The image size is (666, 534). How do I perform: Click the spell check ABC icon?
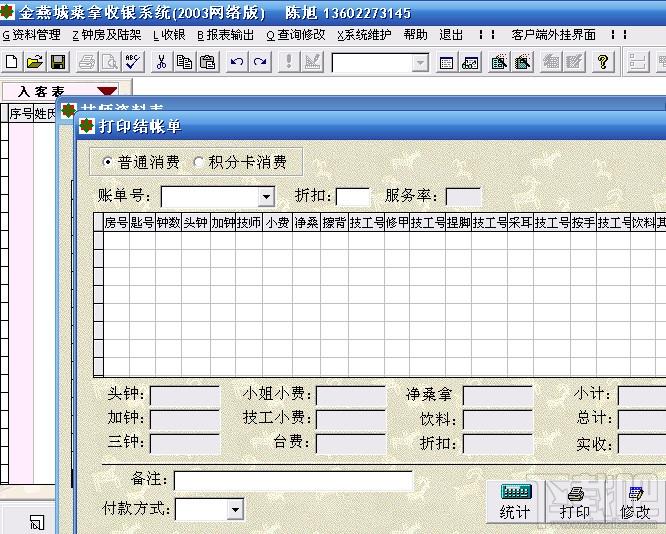click(x=133, y=62)
